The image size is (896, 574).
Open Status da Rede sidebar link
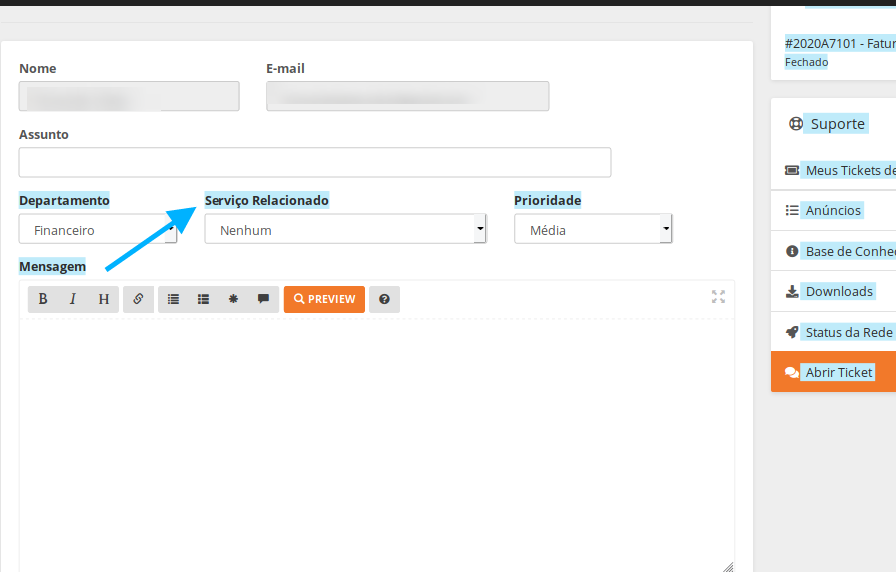click(x=848, y=332)
